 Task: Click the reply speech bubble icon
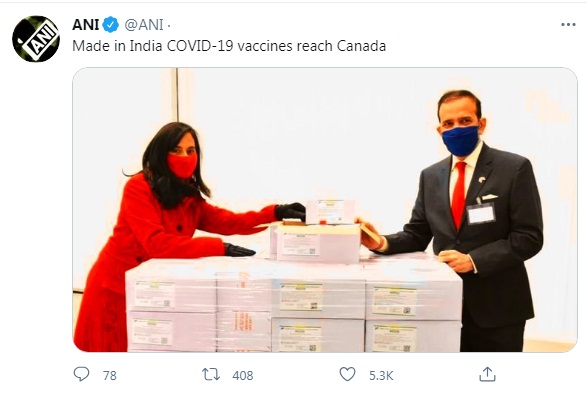(x=81, y=374)
